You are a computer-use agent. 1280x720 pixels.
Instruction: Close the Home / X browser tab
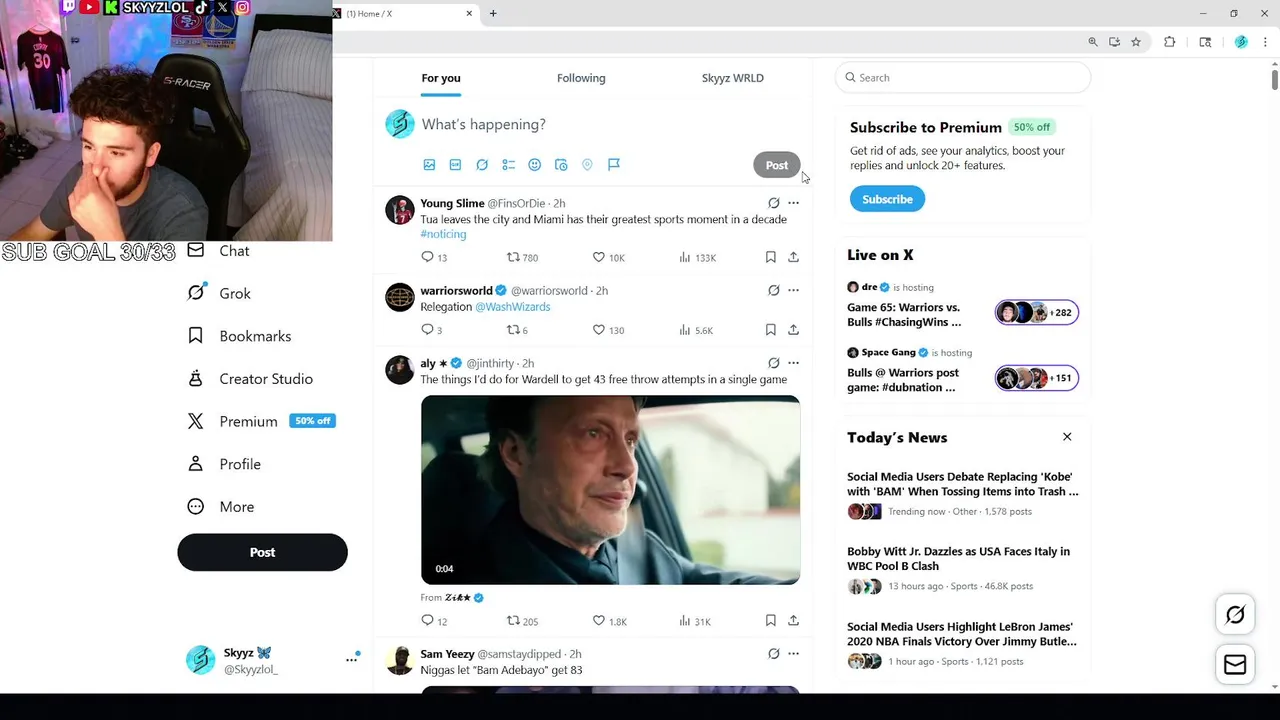[x=469, y=13]
